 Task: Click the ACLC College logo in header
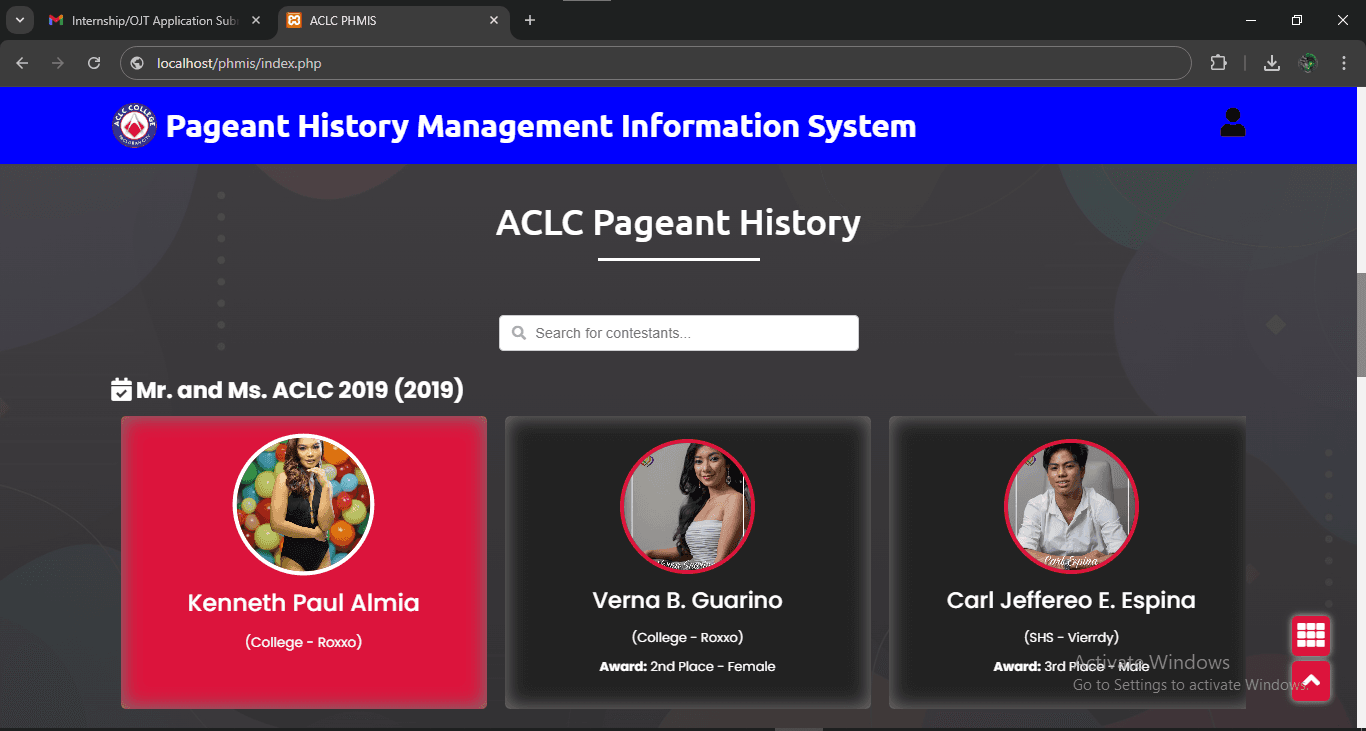135,126
